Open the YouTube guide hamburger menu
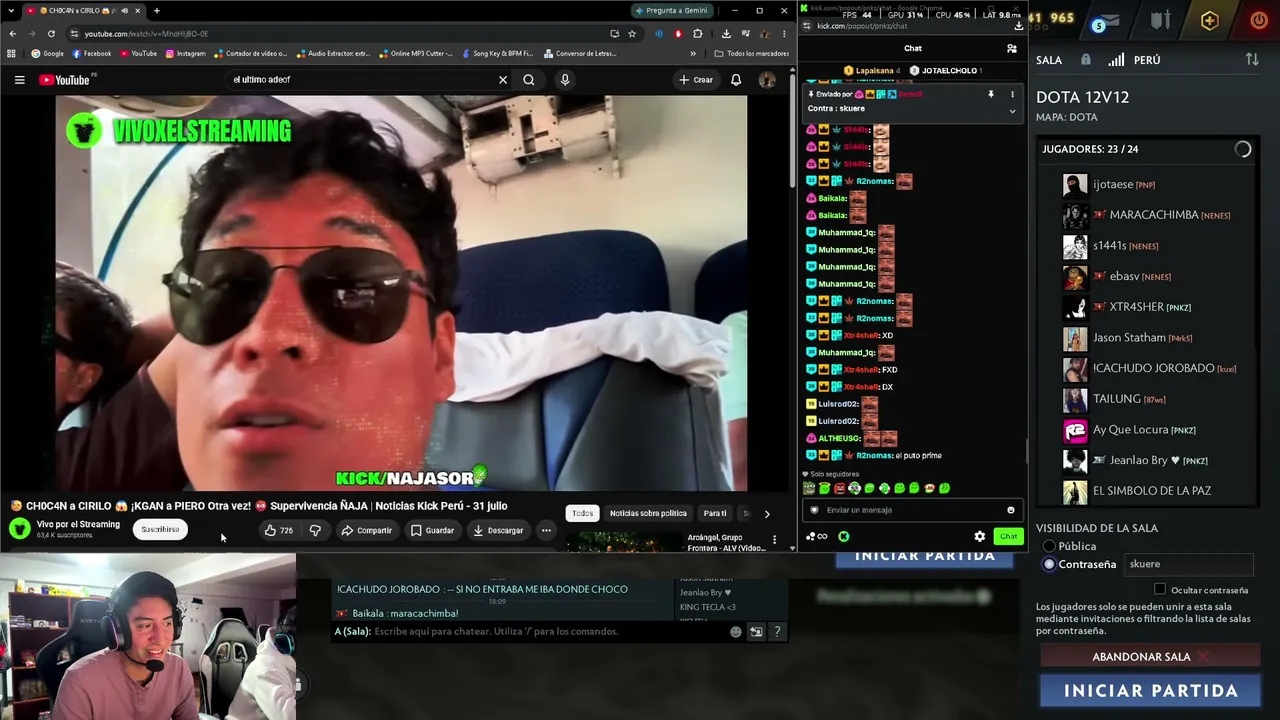Viewport: 1280px width, 720px height. click(19, 80)
